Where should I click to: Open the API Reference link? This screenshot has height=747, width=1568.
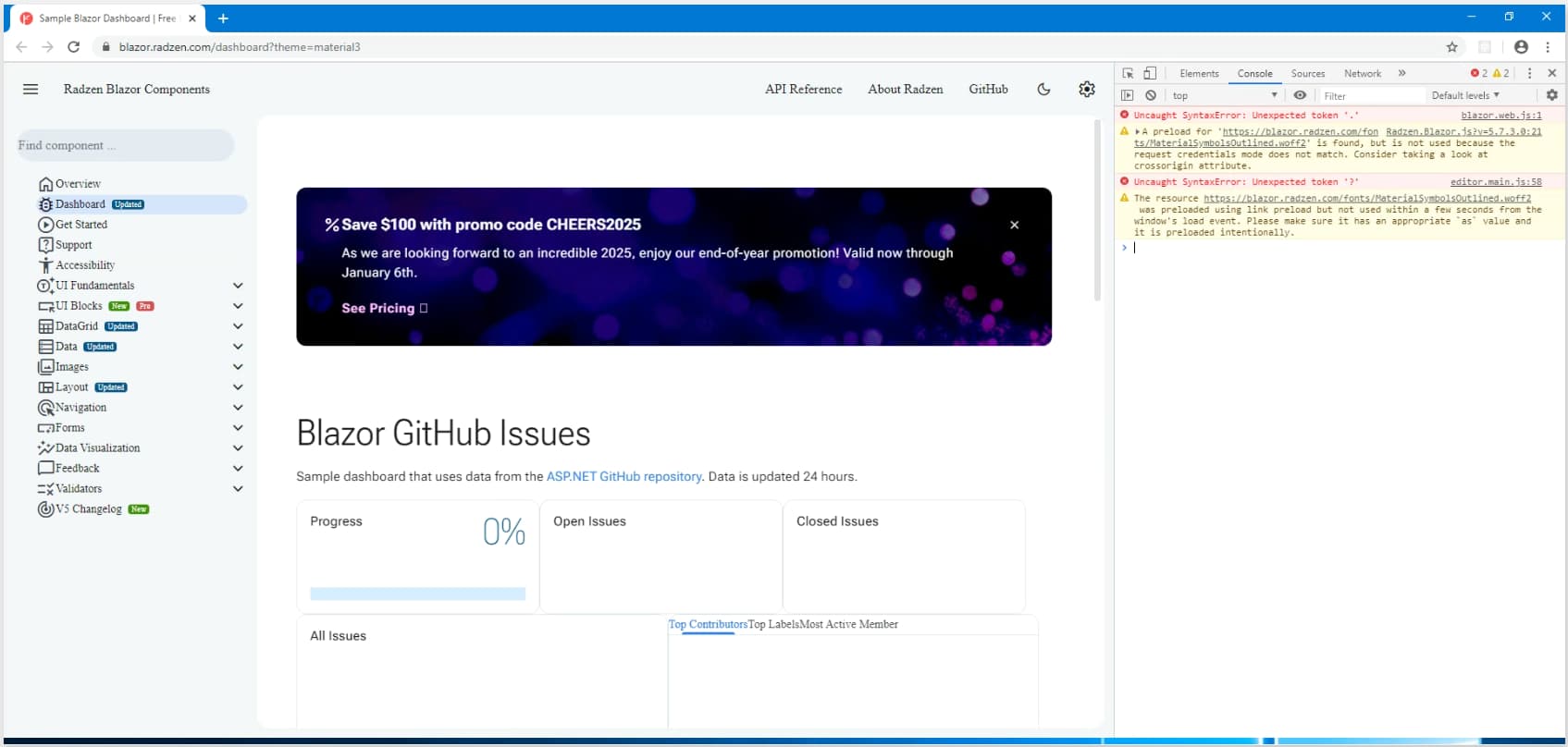click(x=803, y=89)
